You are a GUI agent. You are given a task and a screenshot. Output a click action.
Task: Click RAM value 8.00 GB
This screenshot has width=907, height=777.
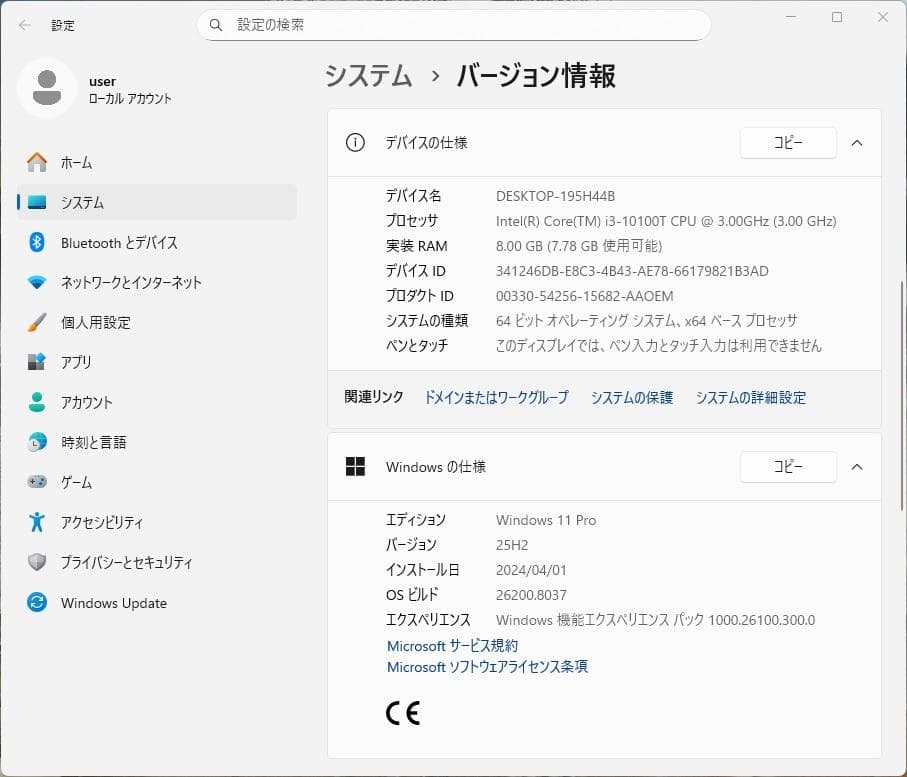(578, 246)
